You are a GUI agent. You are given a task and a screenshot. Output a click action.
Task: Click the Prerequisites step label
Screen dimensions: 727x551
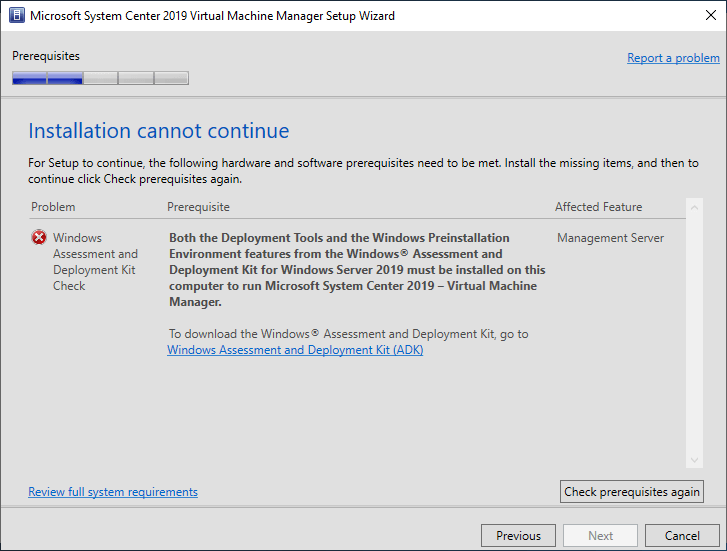click(x=46, y=56)
